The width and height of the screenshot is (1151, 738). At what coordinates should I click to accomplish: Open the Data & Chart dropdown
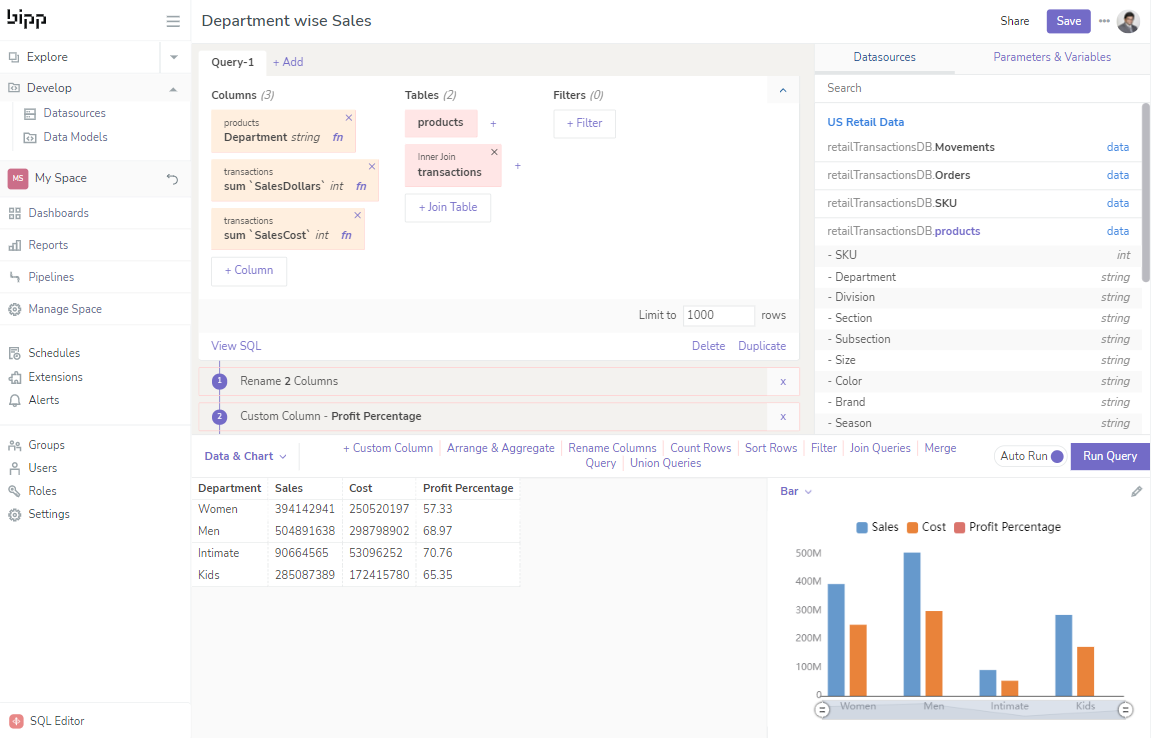243,455
